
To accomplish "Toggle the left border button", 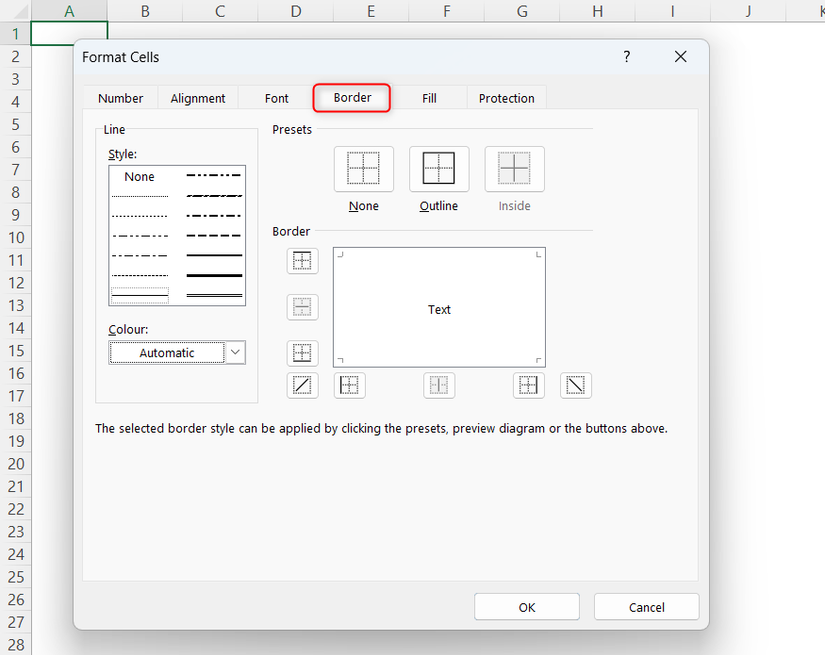I will pos(349,385).
